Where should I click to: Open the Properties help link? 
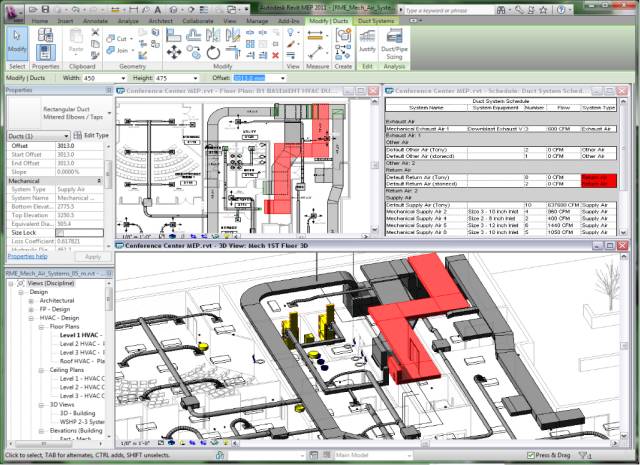tap(27, 256)
